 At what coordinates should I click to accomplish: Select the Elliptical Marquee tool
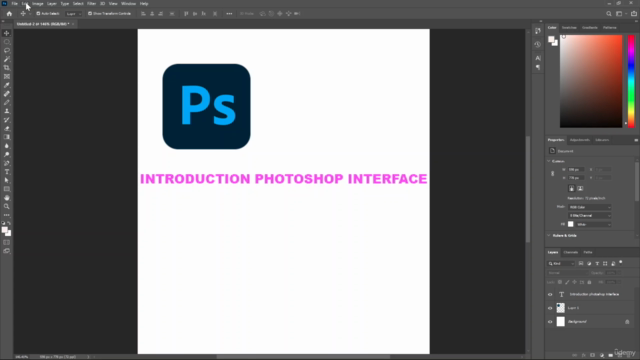(x=7, y=42)
